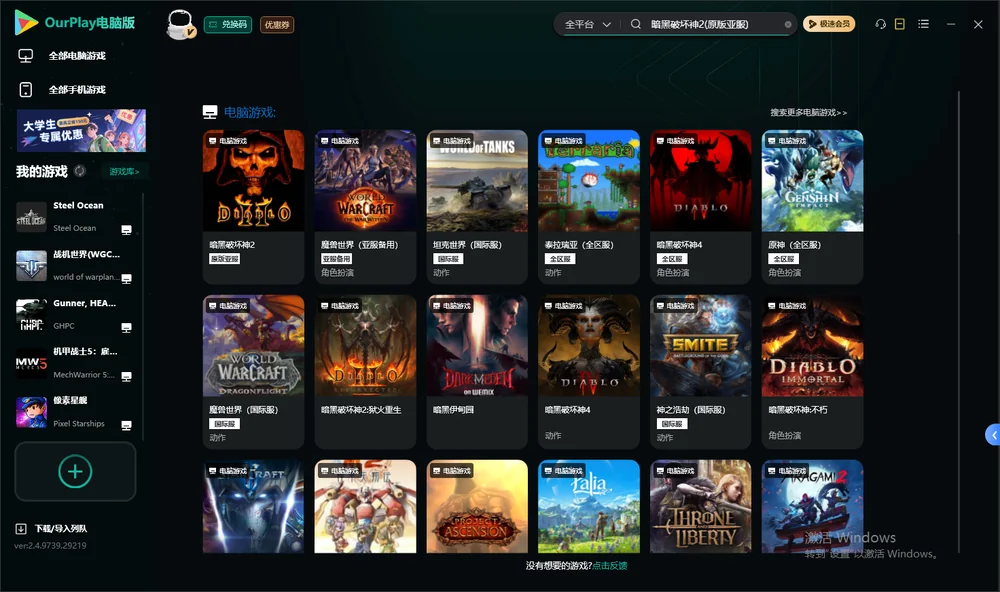Clear the search box text
This screenshot has height=592, width=1000.
click(788, 24)
